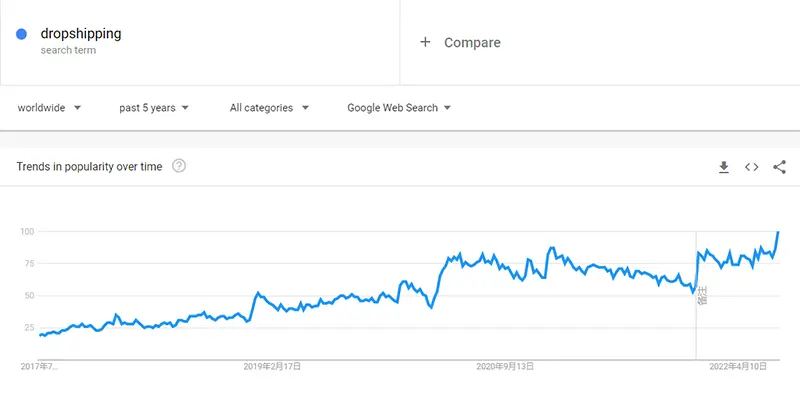Click the 2022年4月10日 axis label
The height and width of the screenshot is (407, 800).
[x=738, y=366]
